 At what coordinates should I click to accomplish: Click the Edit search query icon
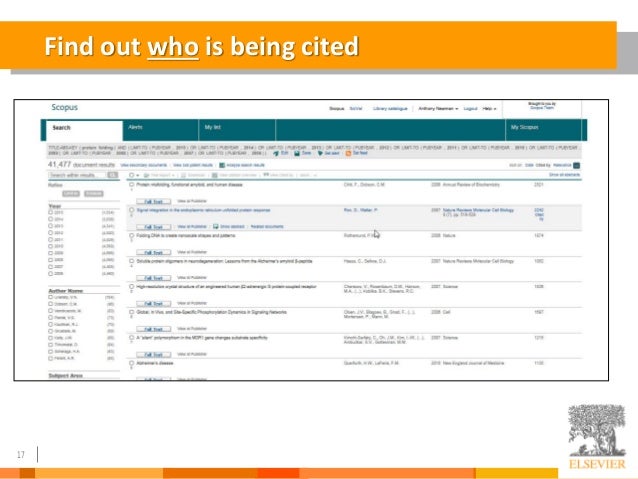pyautogui.click(x=276, y=153)
